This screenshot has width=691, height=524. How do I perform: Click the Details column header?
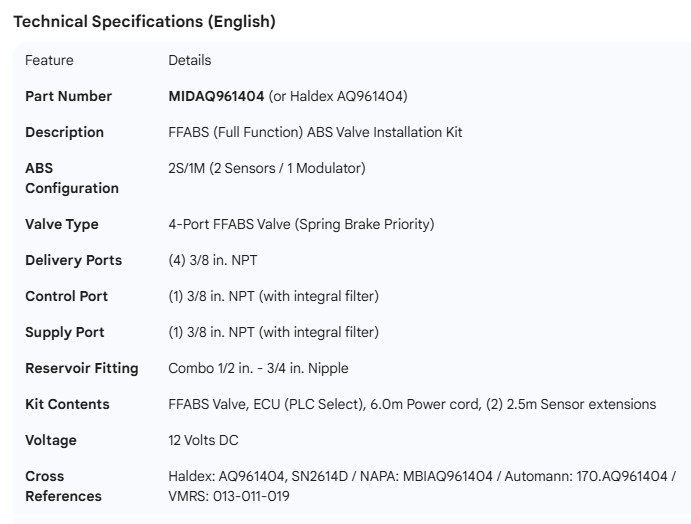coord(190,60)
